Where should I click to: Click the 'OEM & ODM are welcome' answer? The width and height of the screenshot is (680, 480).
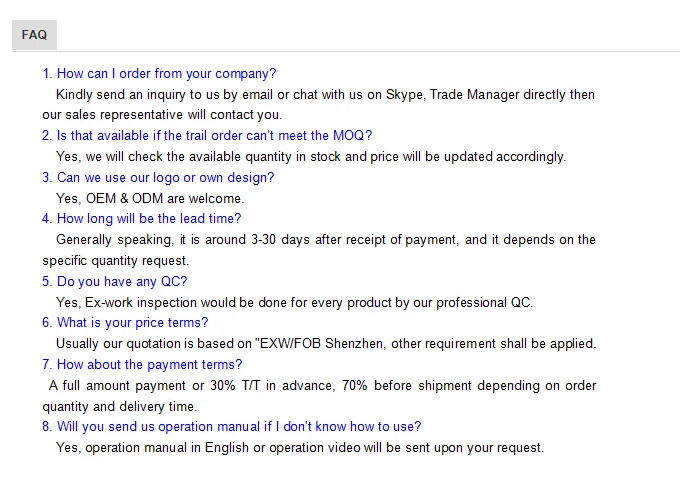[x=150, y=198]
